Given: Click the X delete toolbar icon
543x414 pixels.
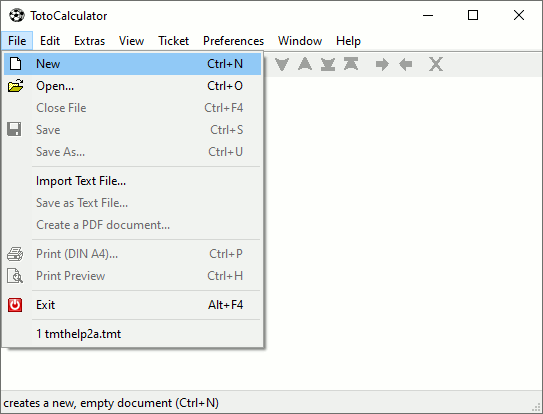Looking at the screenshot, I should (436, 64).
